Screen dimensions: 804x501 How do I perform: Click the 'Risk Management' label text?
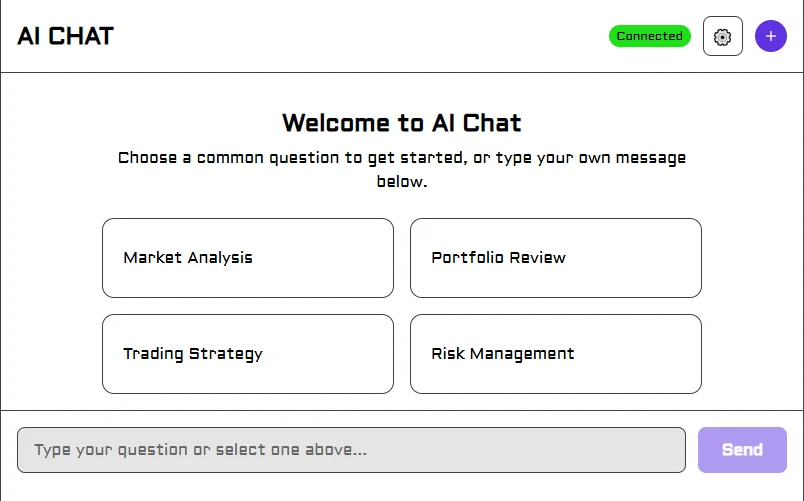[x=502, y=354]
